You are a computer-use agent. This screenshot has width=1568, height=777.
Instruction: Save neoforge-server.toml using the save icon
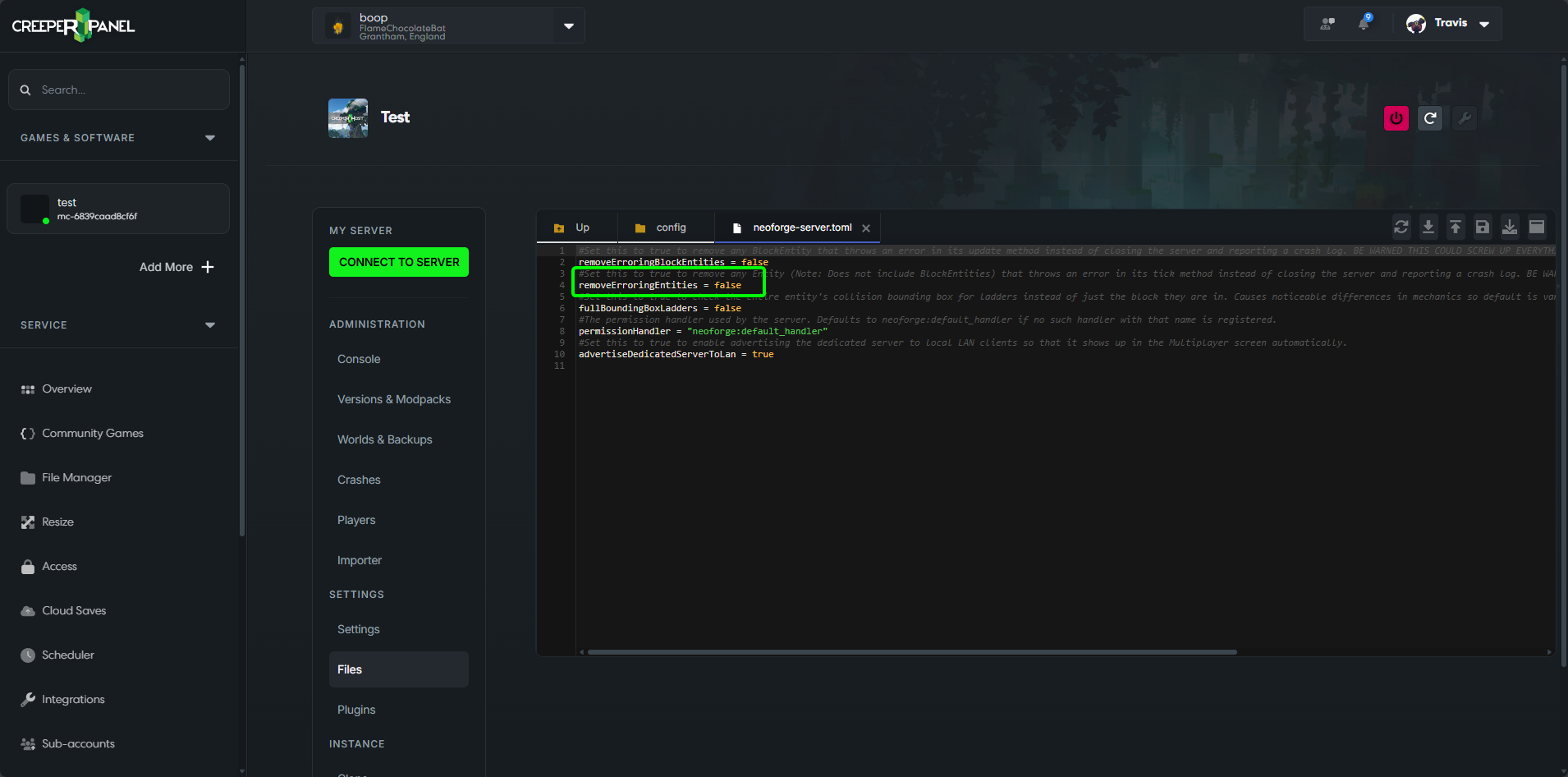pos(1482,227)
